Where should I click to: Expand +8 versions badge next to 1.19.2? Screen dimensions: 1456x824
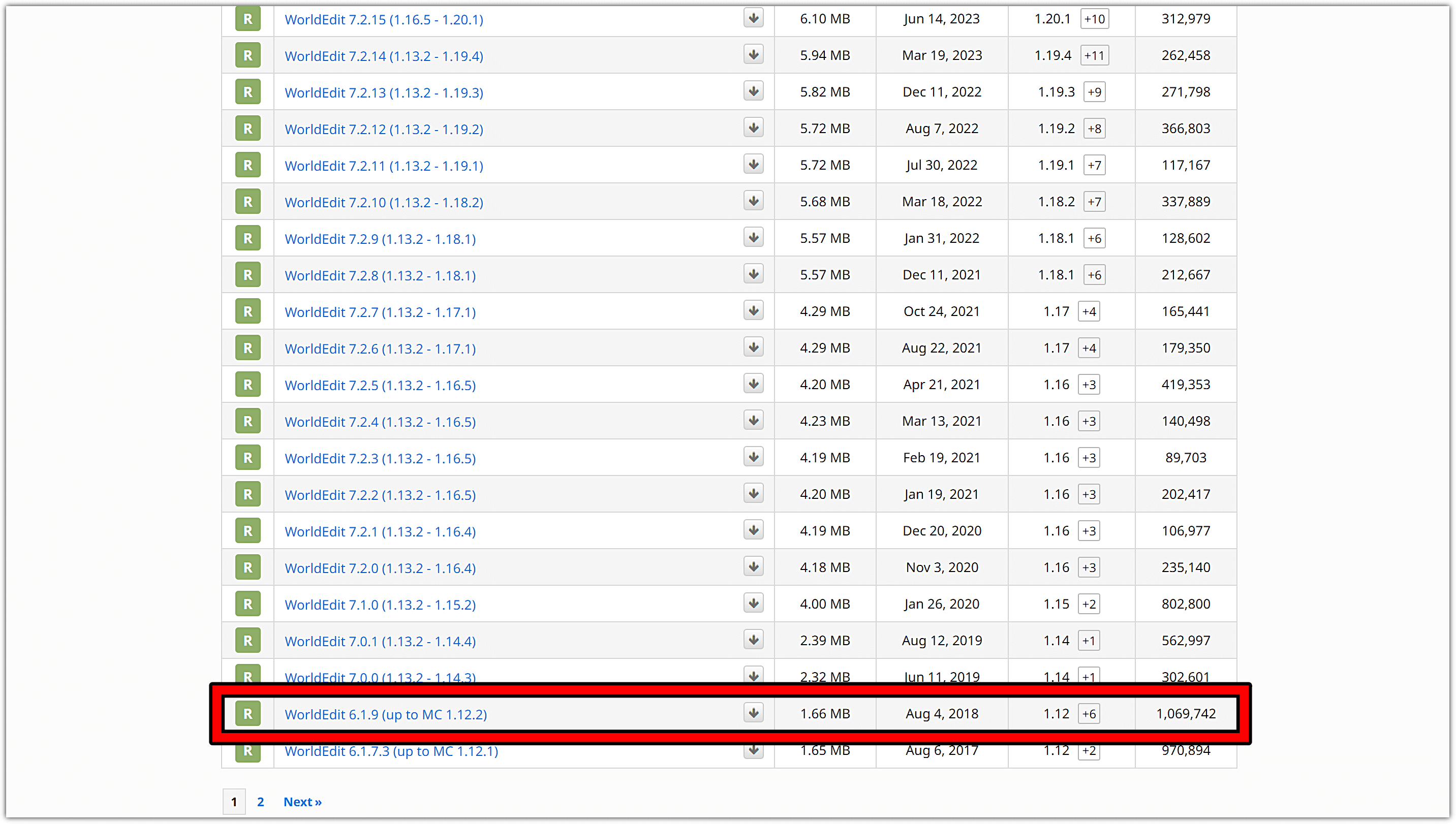[1094, 129]
